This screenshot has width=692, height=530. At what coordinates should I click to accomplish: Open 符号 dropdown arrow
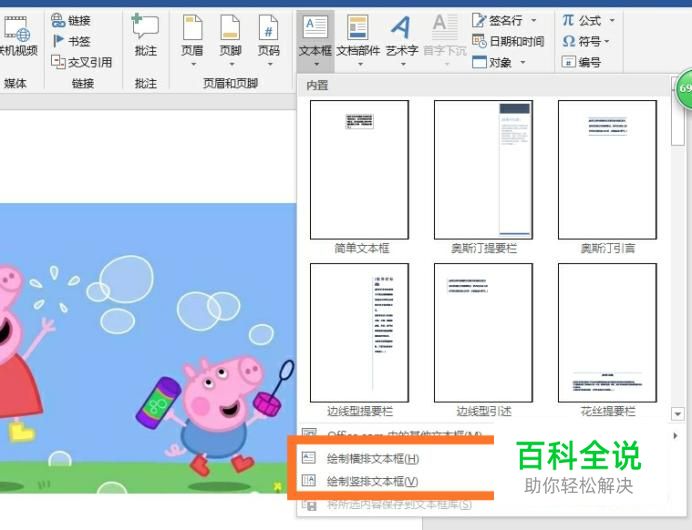pyautogui.click(x=607, y=41)
